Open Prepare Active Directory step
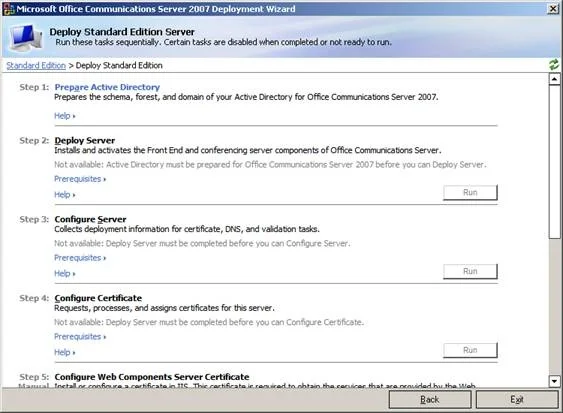 point(107,87)
